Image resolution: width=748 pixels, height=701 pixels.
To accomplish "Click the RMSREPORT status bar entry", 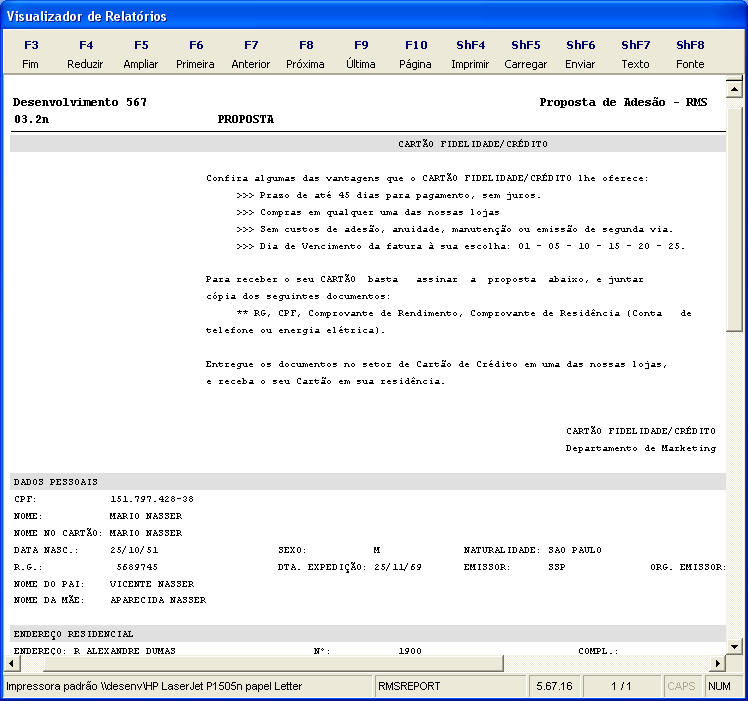I will 409,686.
